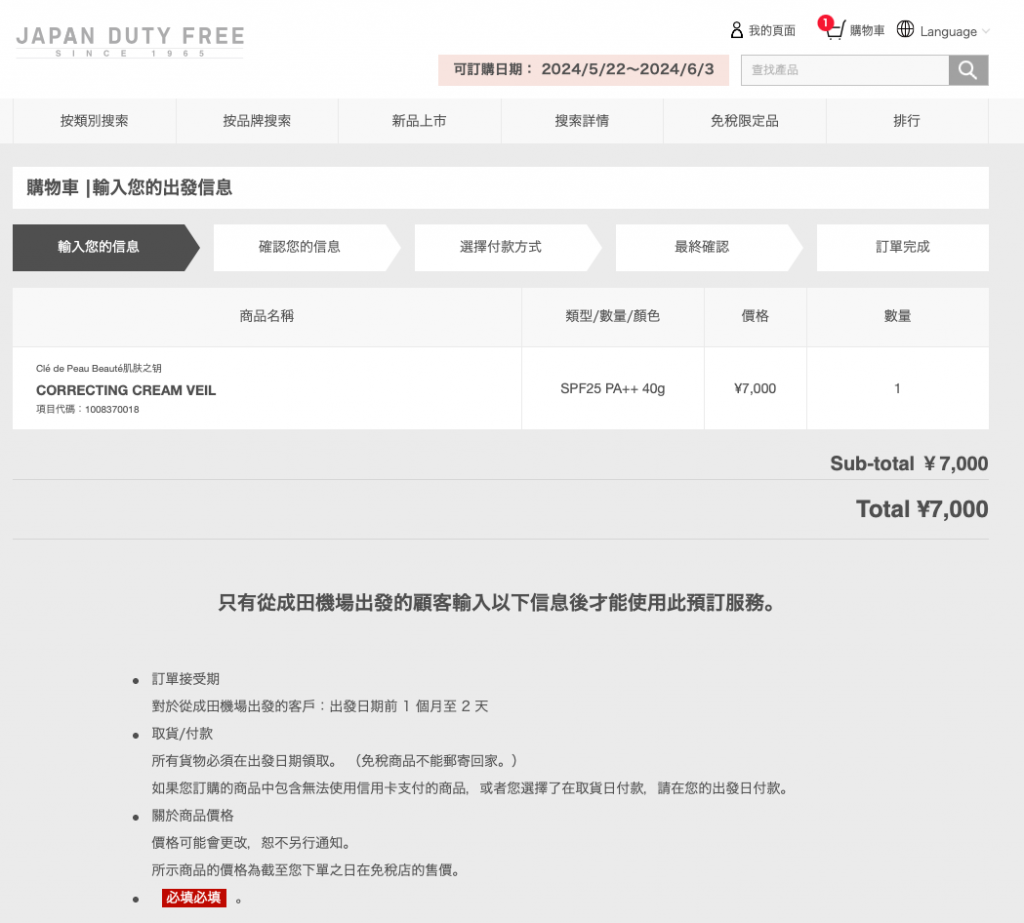Open 免稅限定品 duty-free exclusives
This screenshot has width=1024, height=923.
pyautogui.click(x=744, y=121)
